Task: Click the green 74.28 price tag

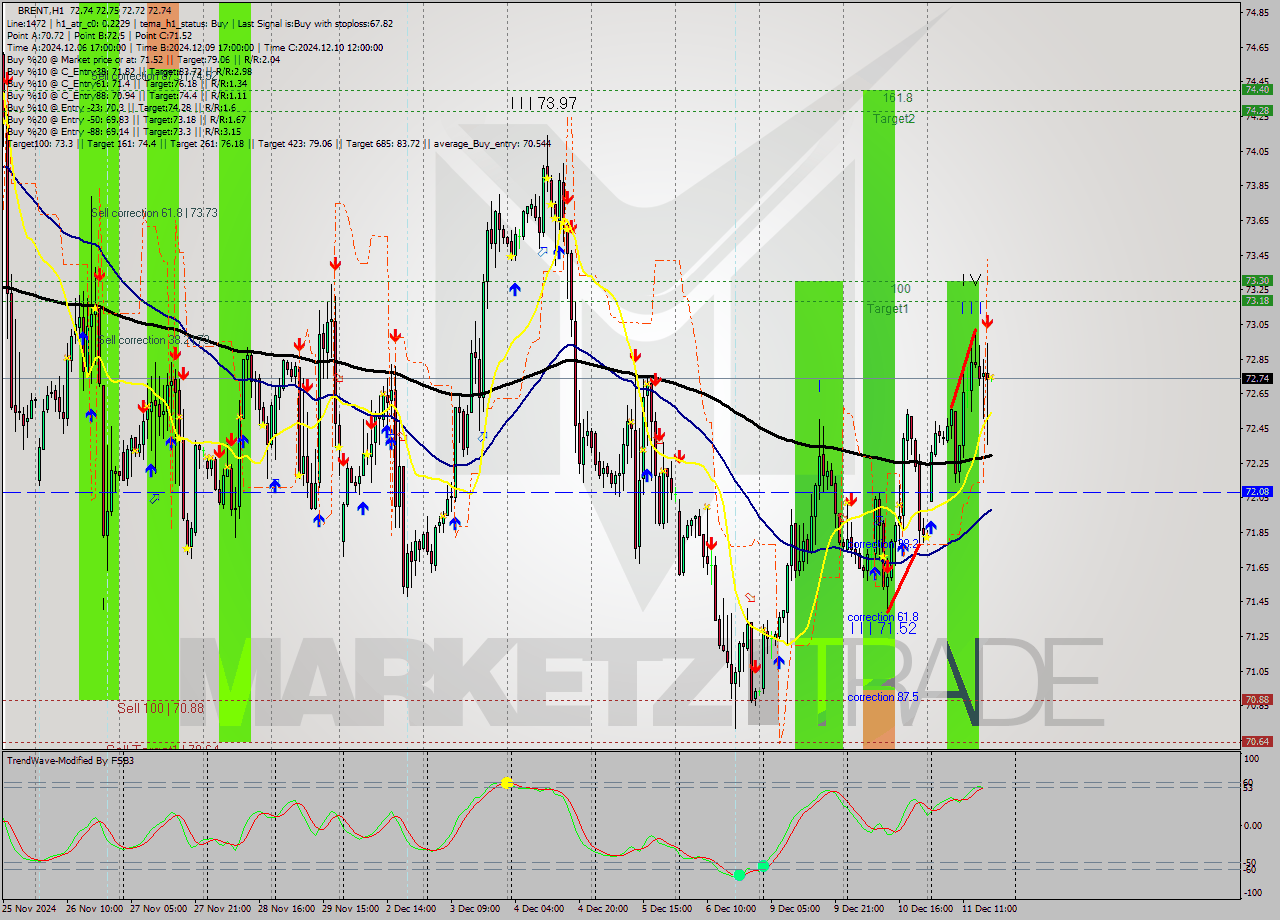Action: (1256, 111)
